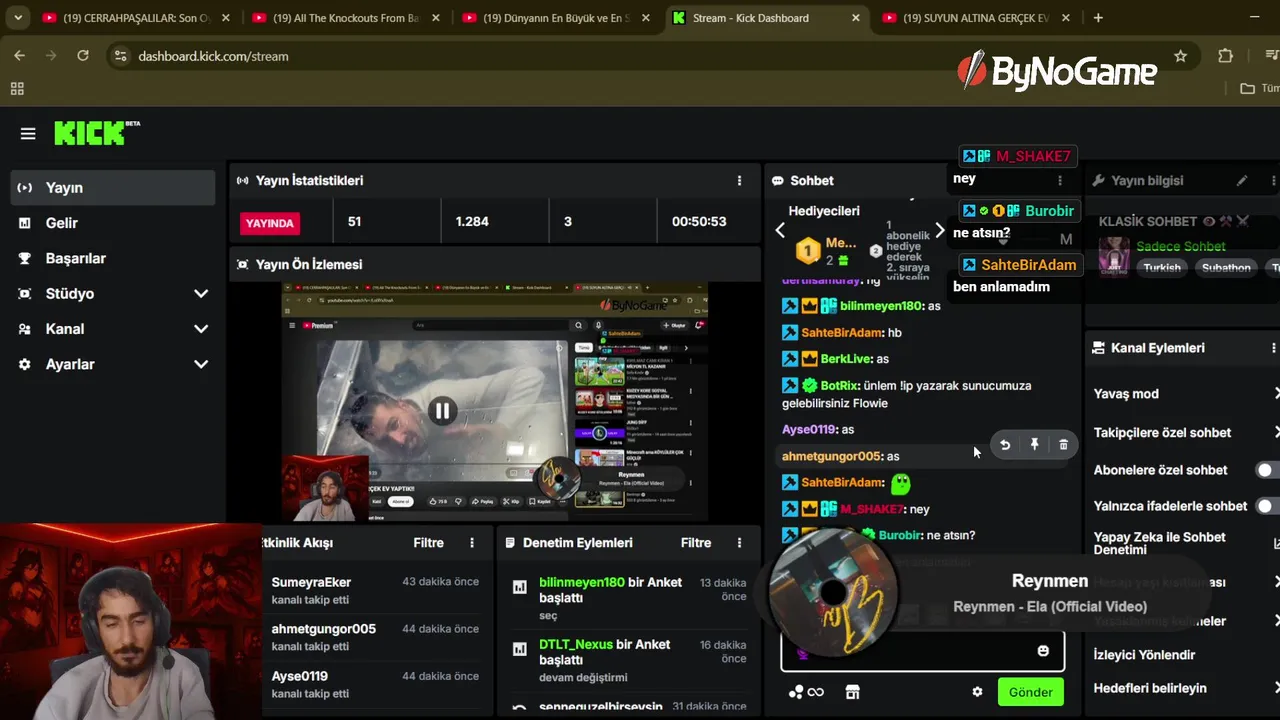Select Yayın in the sidebar
The height and width of the screenshot is (720, 1280).
tap(113, 188)
